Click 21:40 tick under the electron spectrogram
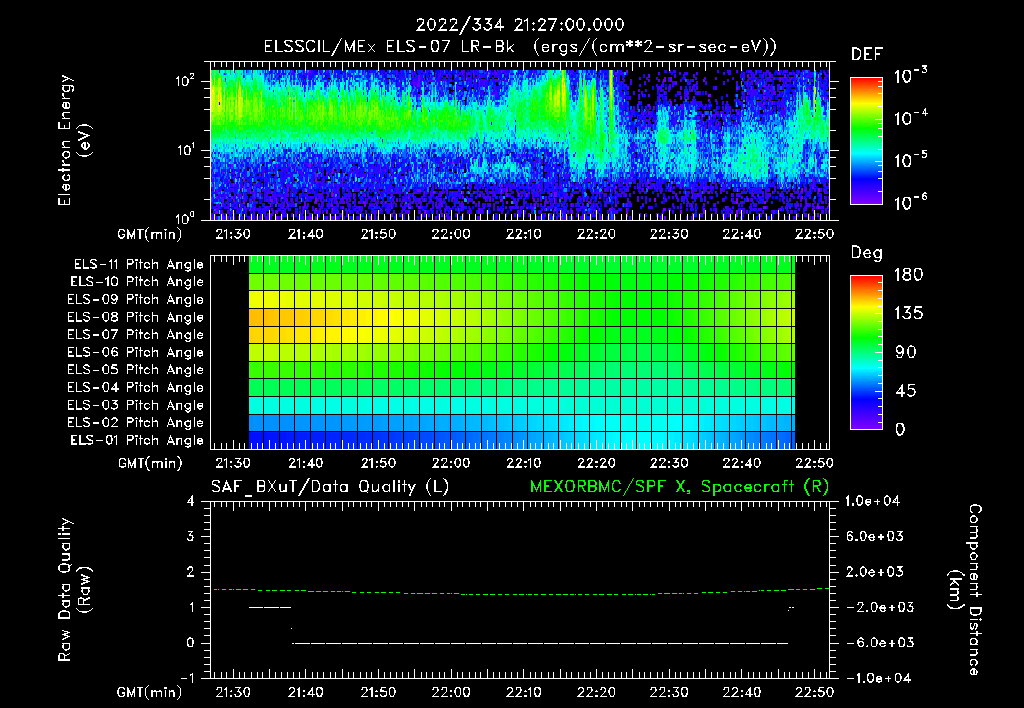 tap(306, 234)
